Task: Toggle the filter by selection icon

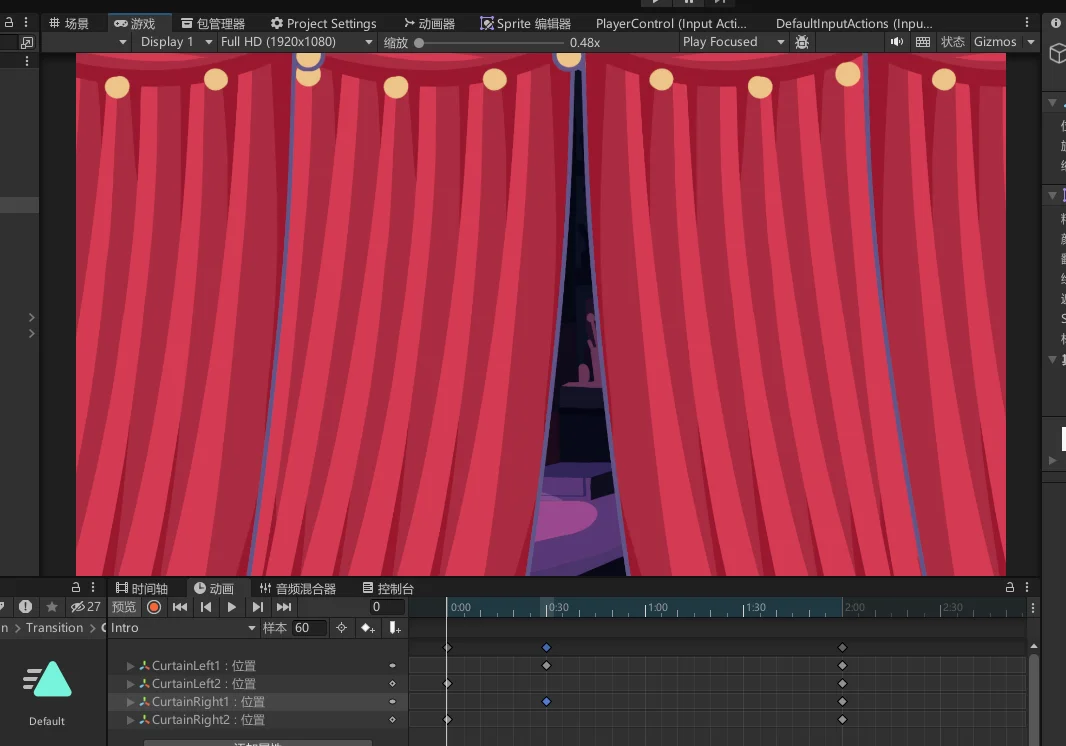Action: click(x=341, y=628)
